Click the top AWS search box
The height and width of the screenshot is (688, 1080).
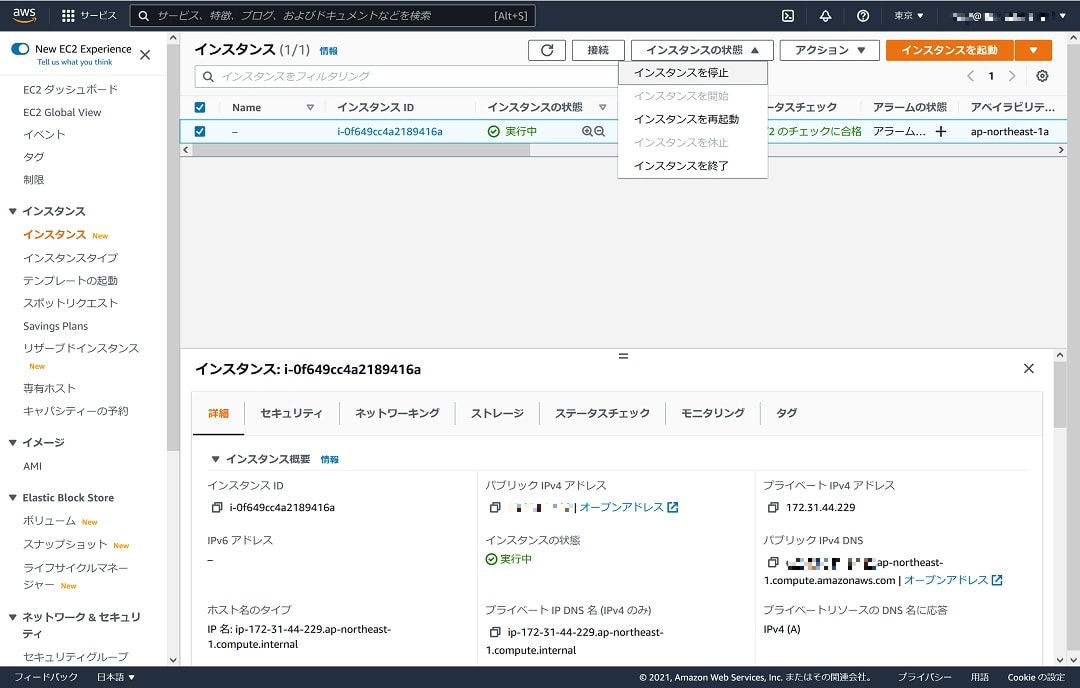click(332, 15)
